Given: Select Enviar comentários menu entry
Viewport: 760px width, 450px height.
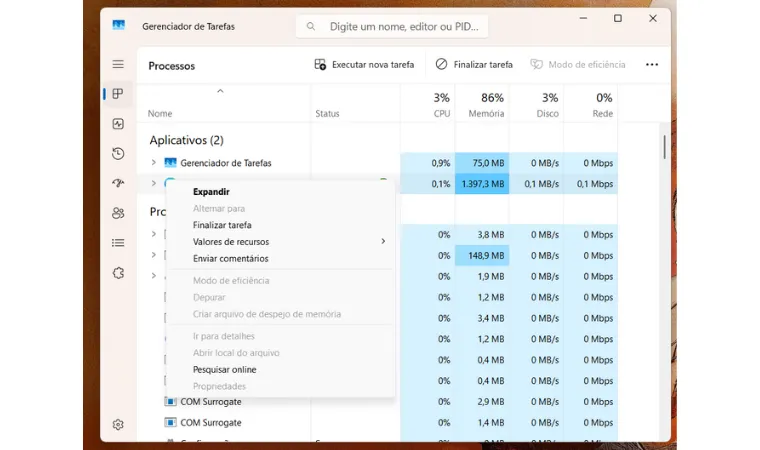Looking at the screenshot, I should pyautogui.click(x=231, y=258).
